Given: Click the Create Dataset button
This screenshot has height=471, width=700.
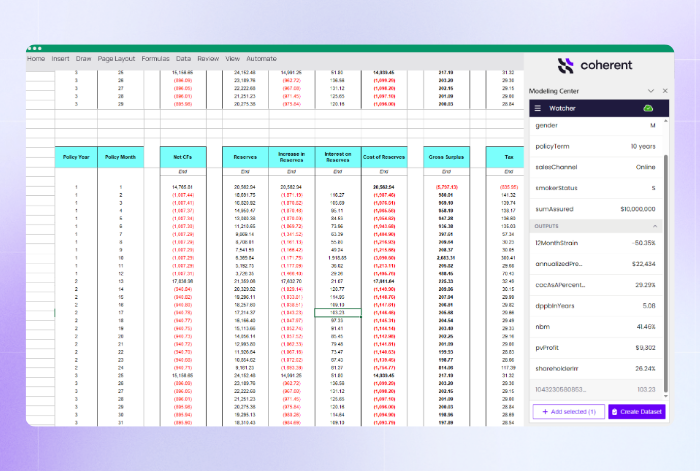Looking at the screenshot, I should click(635, 411).
